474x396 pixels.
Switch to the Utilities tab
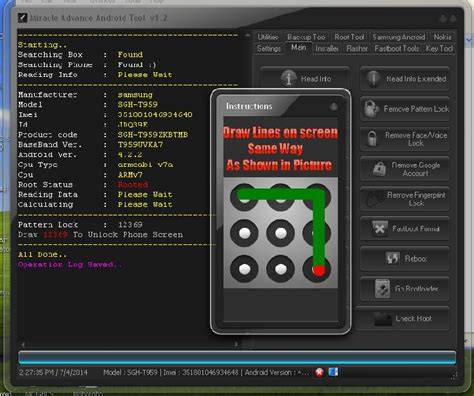[268, 37]
